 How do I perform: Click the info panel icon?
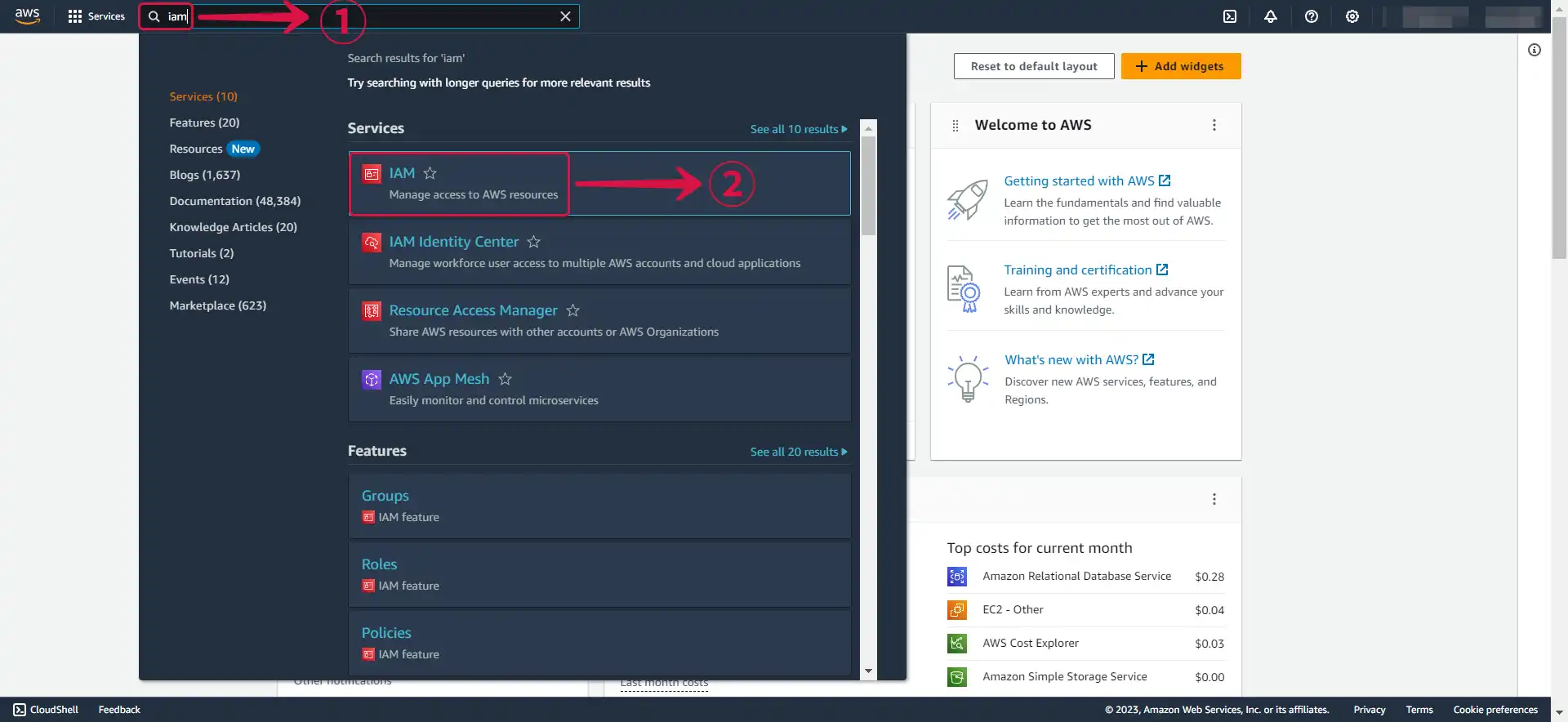pyautogui.click(x=1535, y=50)
